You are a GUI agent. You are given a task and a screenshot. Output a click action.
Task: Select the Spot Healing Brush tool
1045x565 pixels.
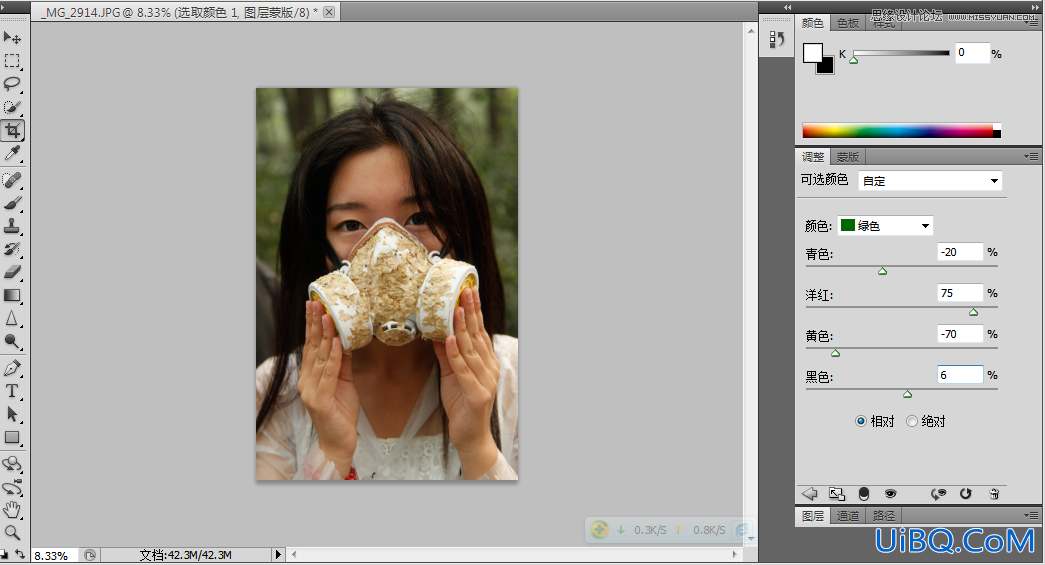12,180
